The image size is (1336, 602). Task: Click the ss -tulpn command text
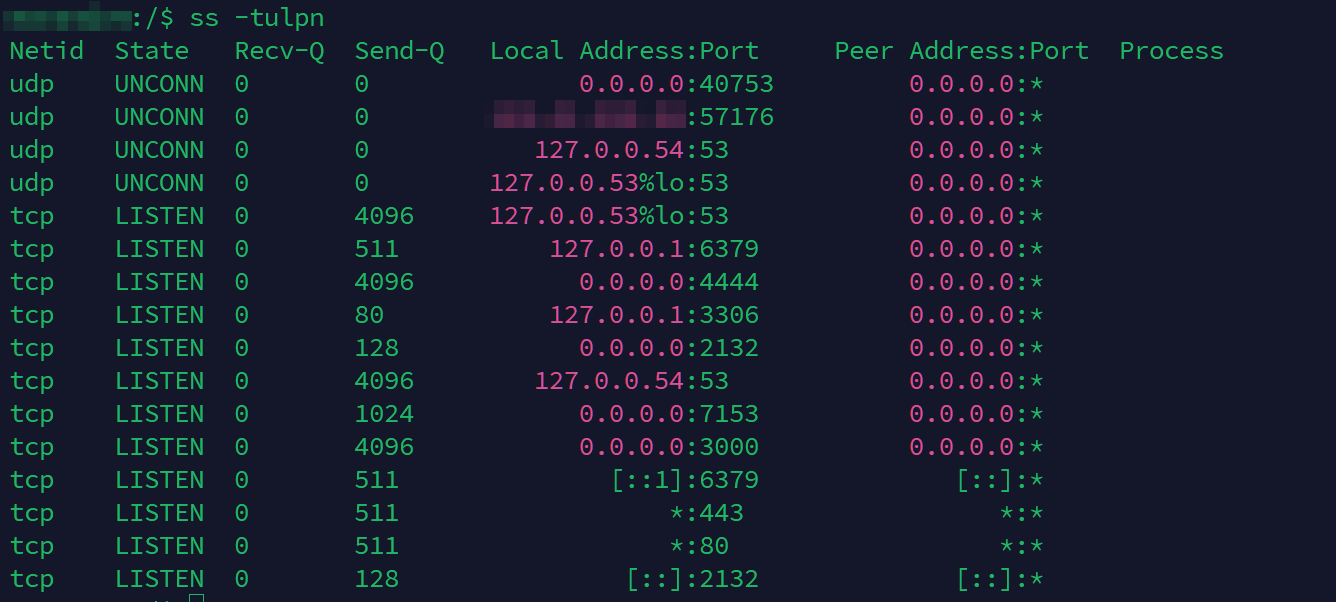tap(257, 16)
